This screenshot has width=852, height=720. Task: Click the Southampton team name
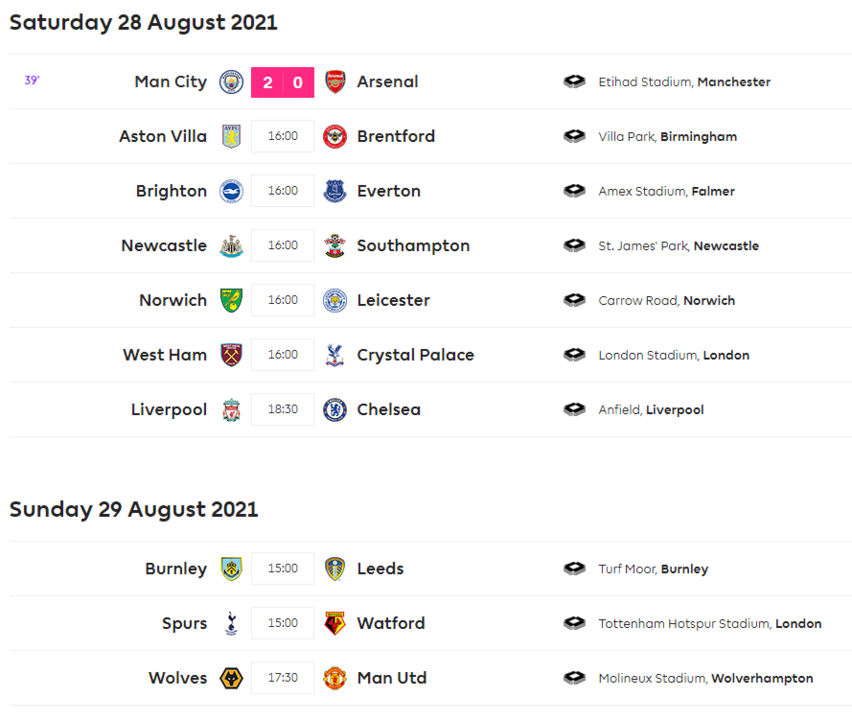pos(413,246)
